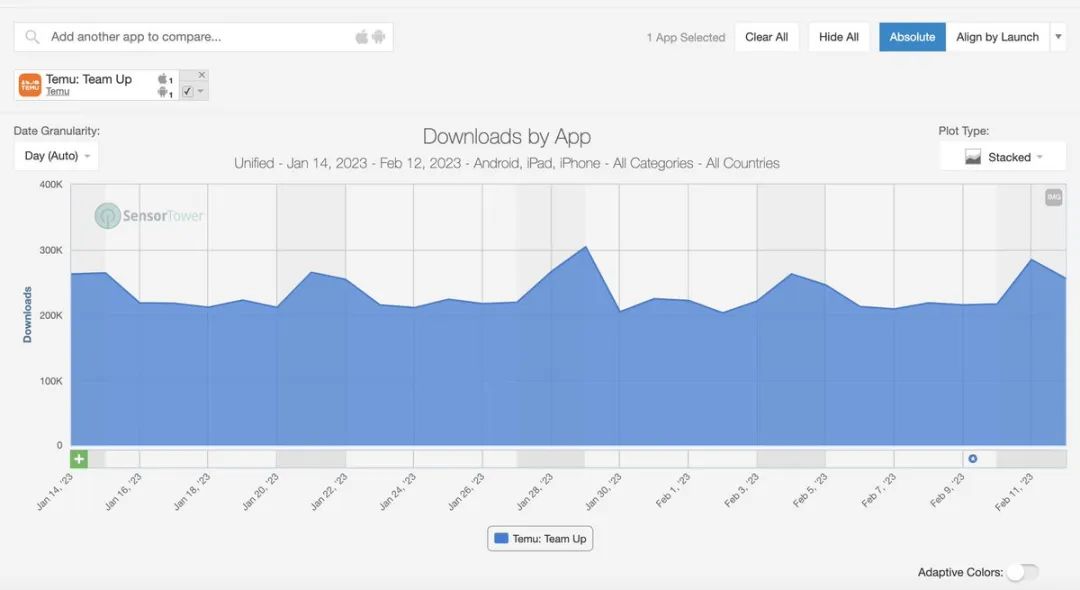
Task: Export chart with the IMG icon
Action: [1054, 197]
